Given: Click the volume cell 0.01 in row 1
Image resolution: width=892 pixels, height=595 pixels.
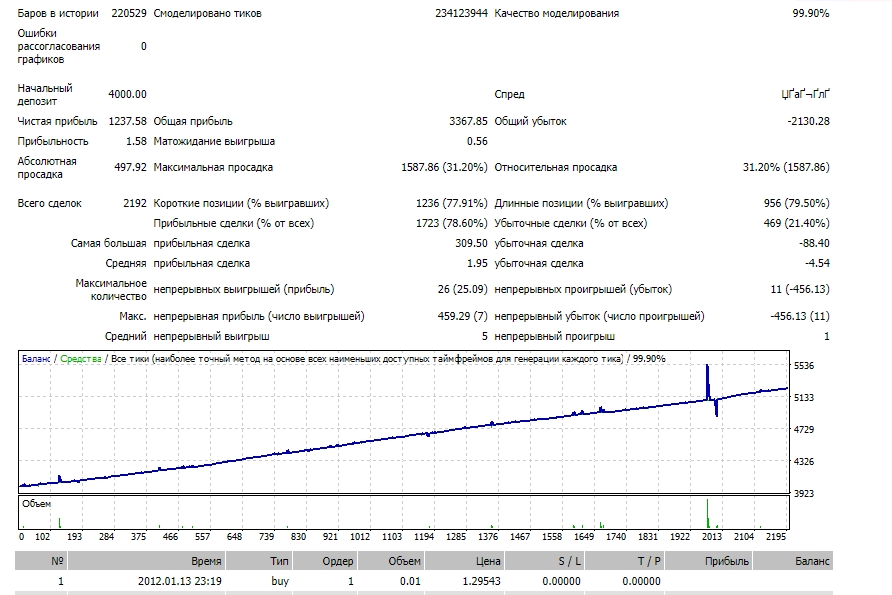Looking at the screenshot, I should coord(410,581).
